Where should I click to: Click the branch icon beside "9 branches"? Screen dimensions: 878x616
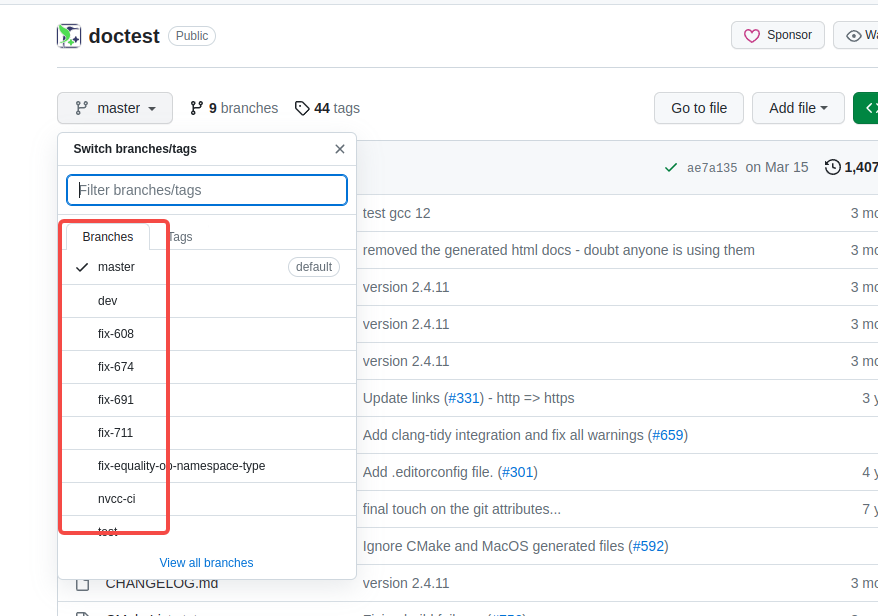[x=195, y=108]
